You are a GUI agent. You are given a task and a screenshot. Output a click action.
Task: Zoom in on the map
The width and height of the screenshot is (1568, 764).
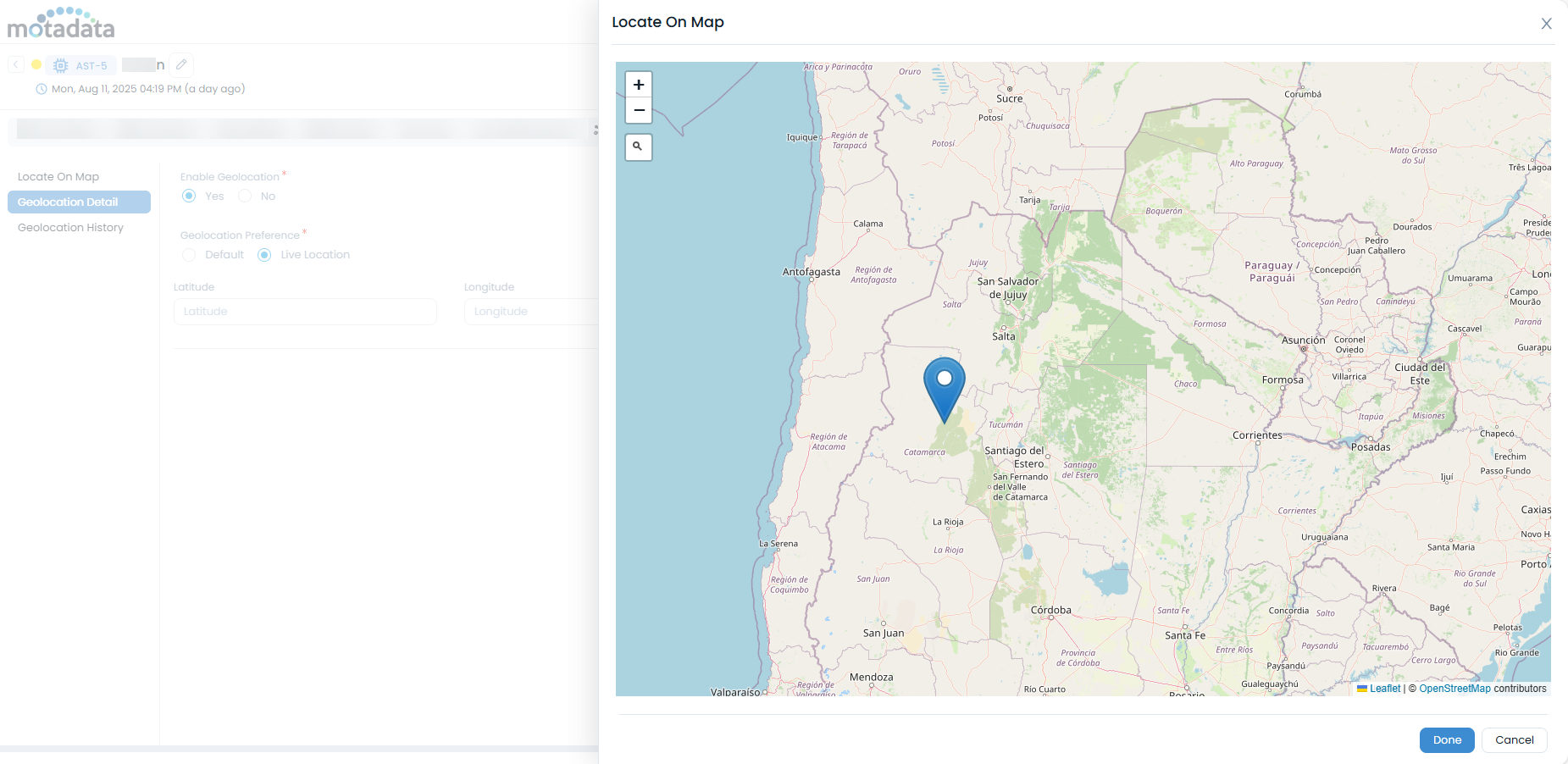639,85
